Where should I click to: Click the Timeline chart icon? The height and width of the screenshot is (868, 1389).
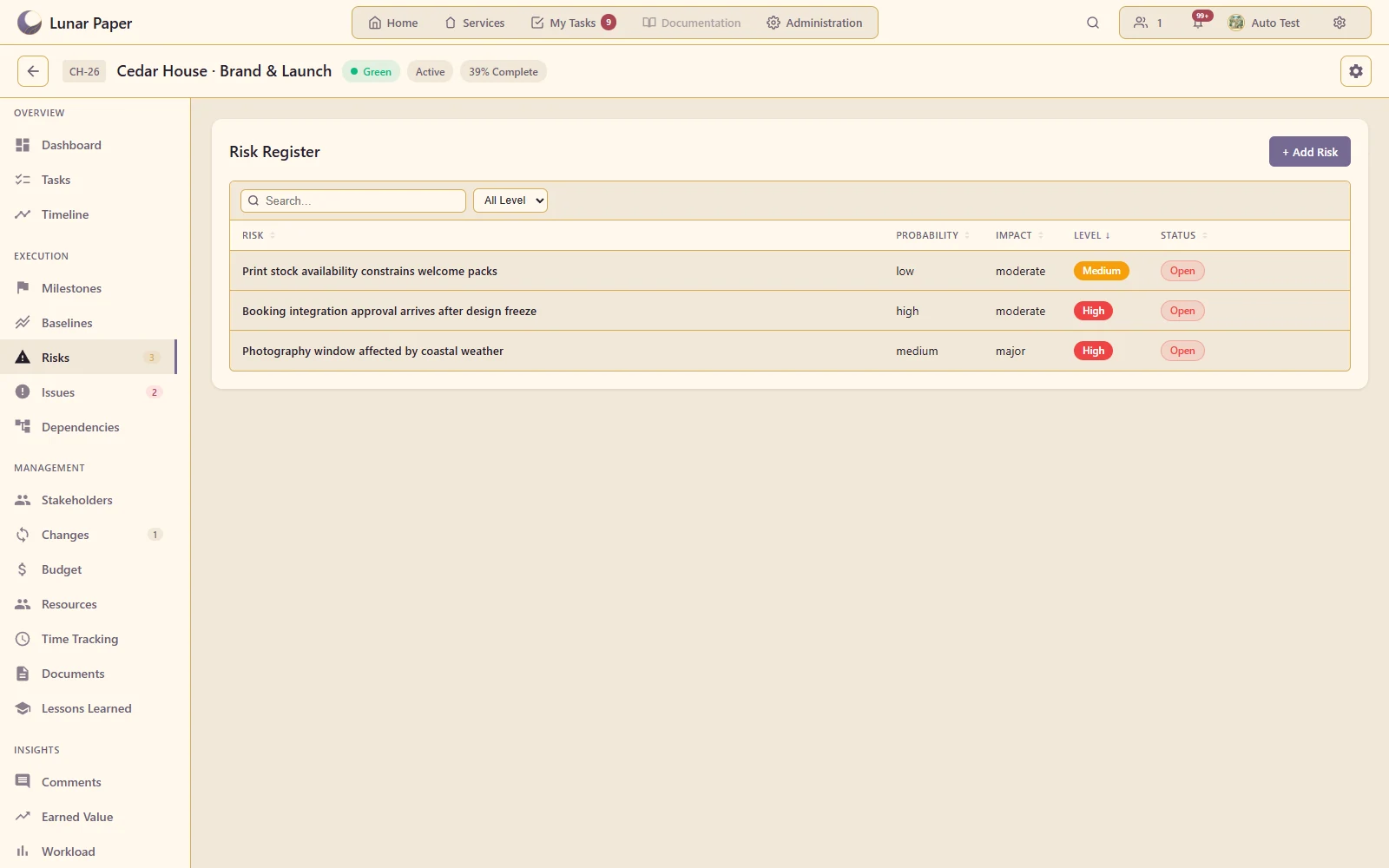(23, 214)
